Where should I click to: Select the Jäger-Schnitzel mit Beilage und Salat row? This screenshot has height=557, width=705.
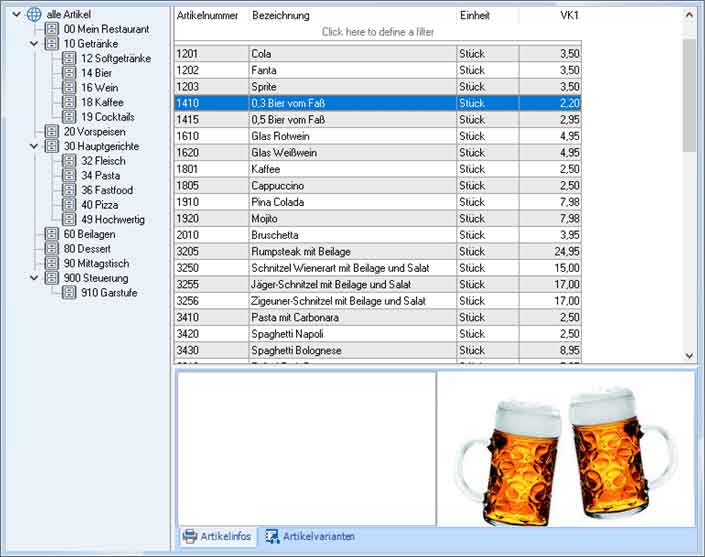[x=378, y=285]
